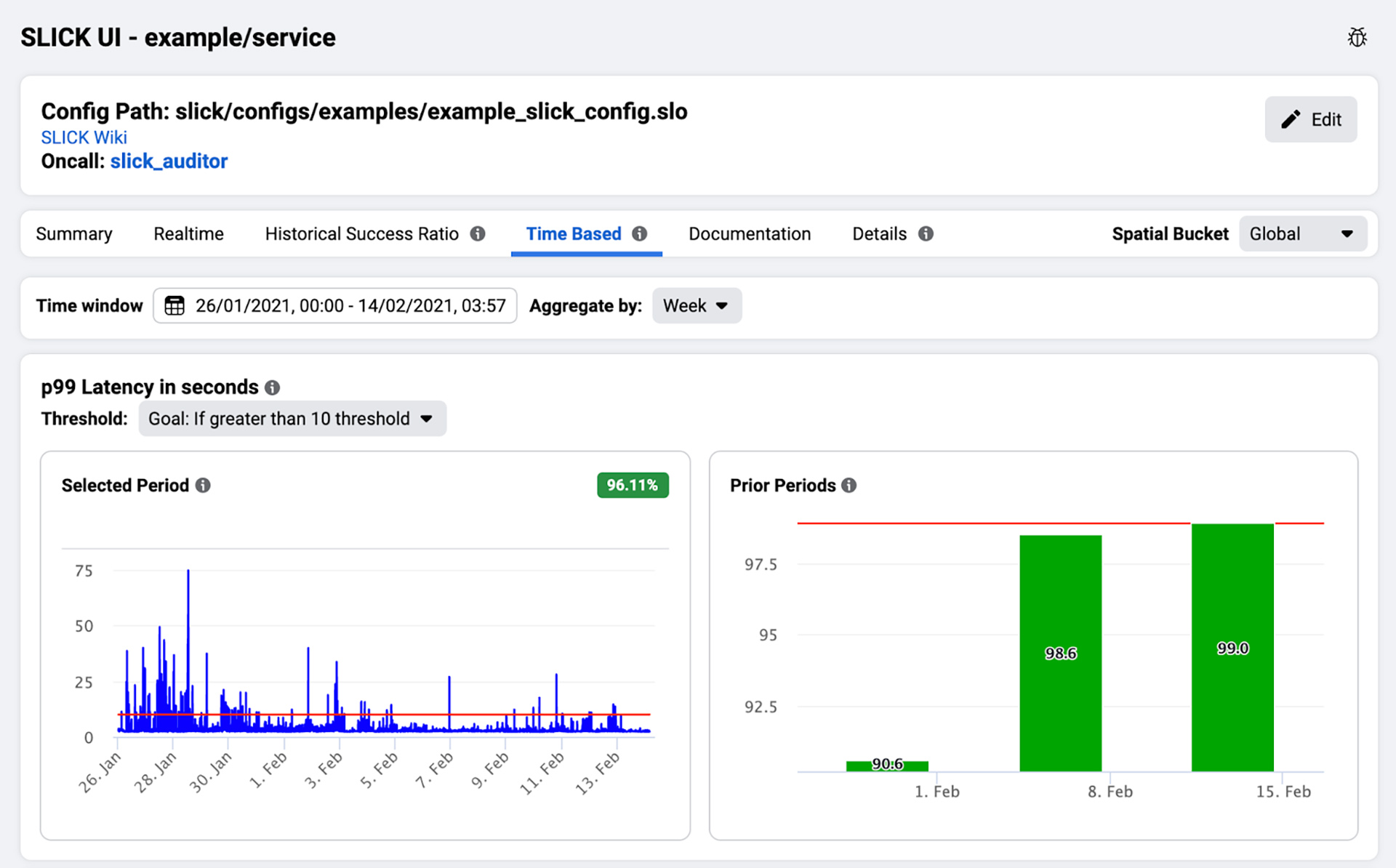Switch to the Summary tab
This screenshot has width=1396, height=868.
tap(74, 233)
